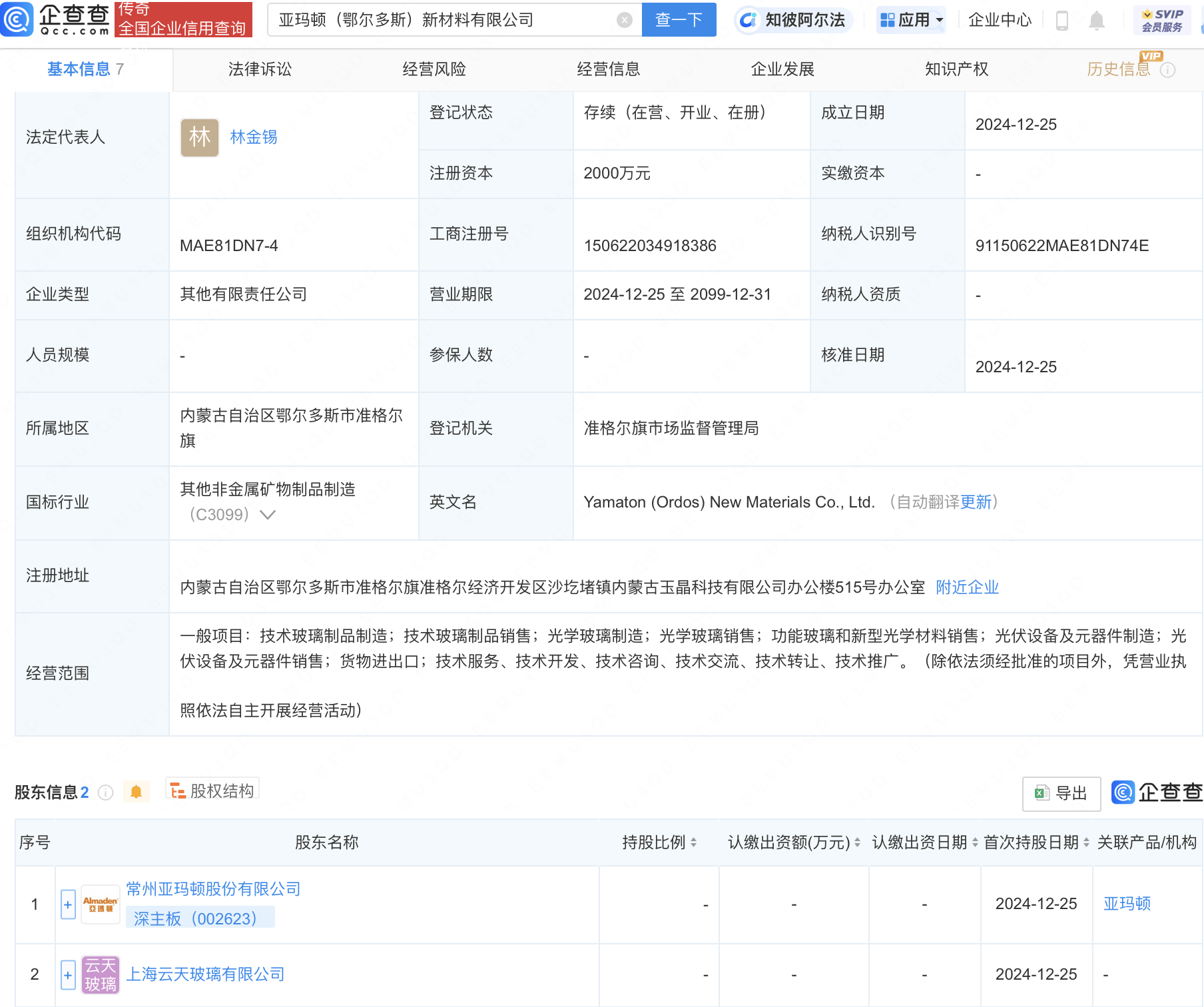Click the 查一下 search button
Screen dimensions: 1204x1007
pyautogui.click(x=679, y=20)
